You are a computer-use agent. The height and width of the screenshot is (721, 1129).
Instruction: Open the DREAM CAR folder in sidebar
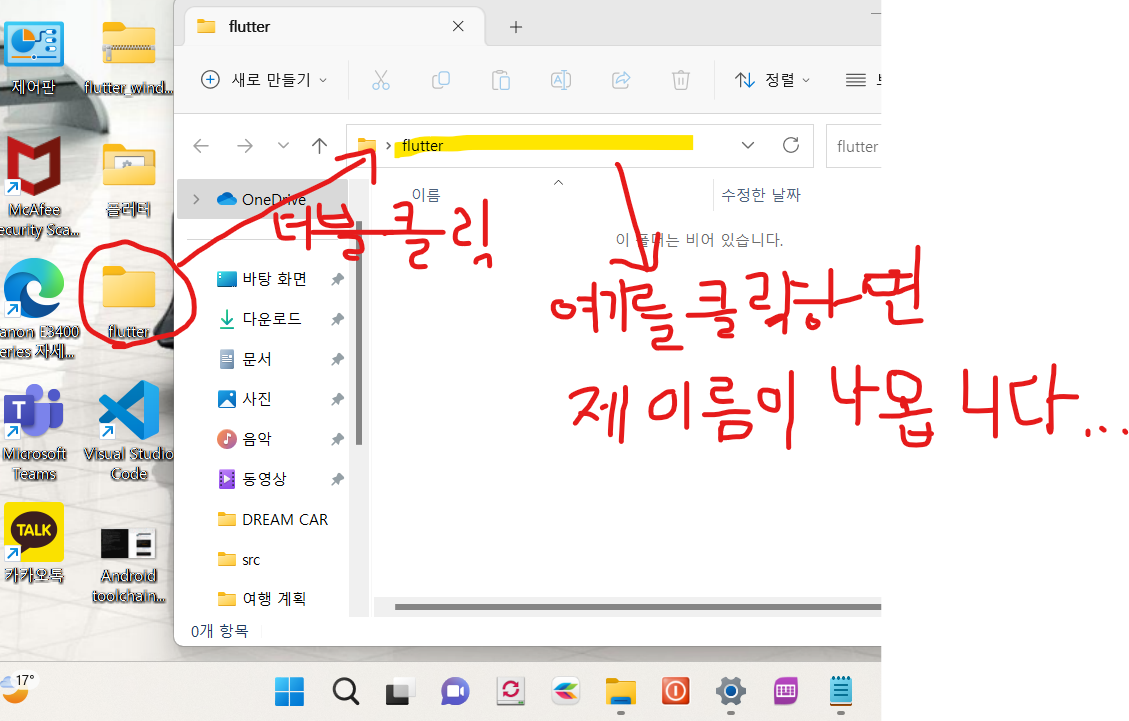pyautogui.click(x=273, y=519)
